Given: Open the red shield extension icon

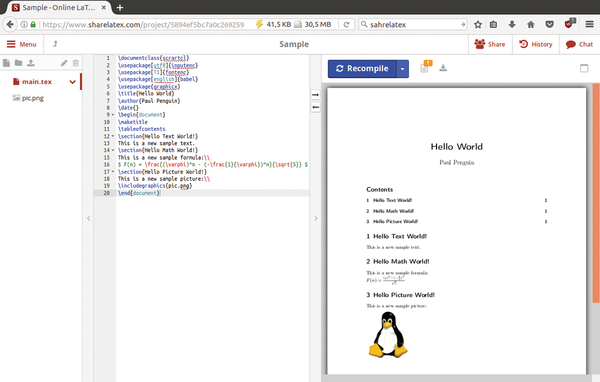Looking at the screenshot, I should 569,24.
